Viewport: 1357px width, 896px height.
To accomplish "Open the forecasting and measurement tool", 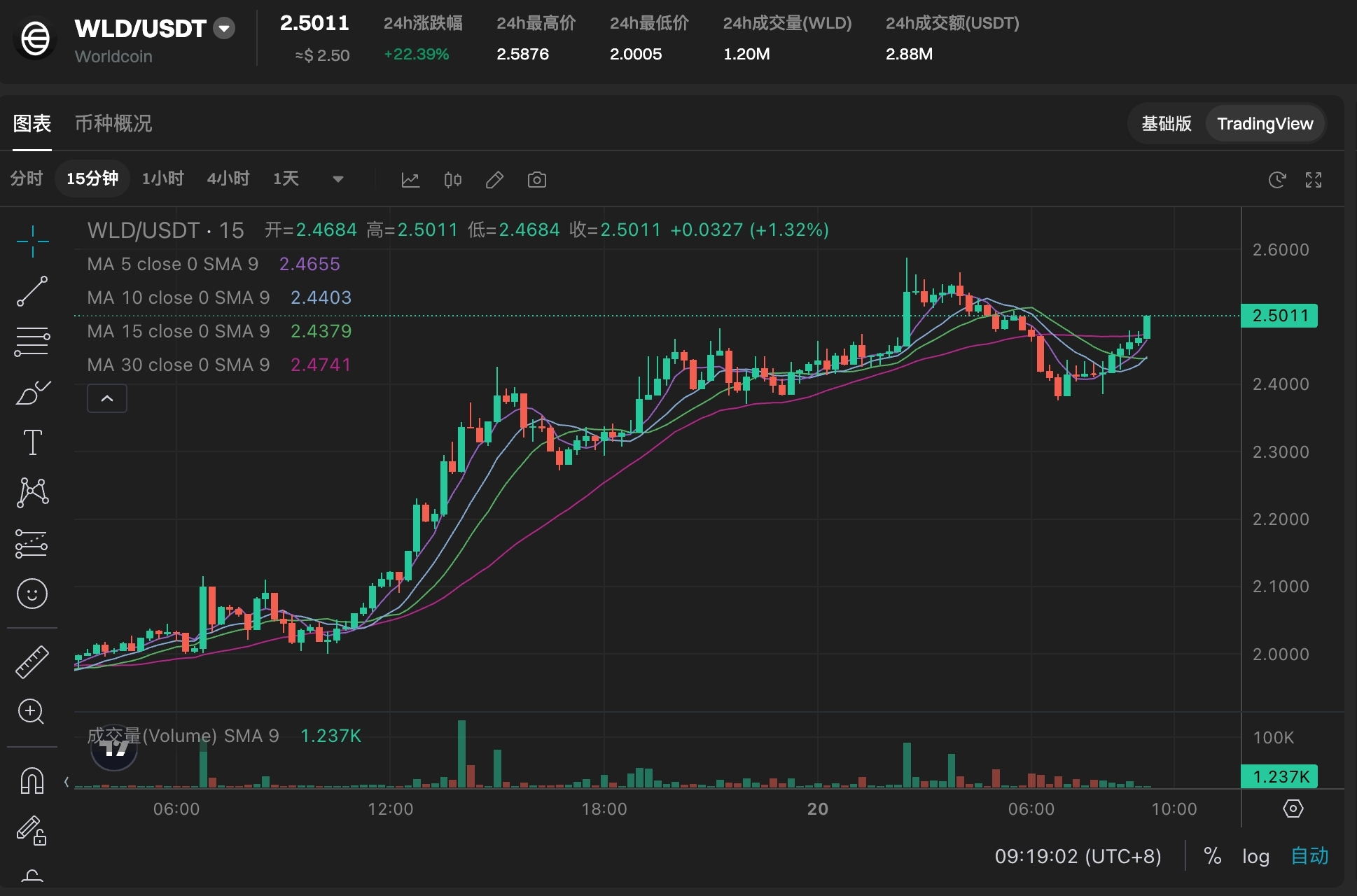I will pyautogui.click(x=32, y=544).
